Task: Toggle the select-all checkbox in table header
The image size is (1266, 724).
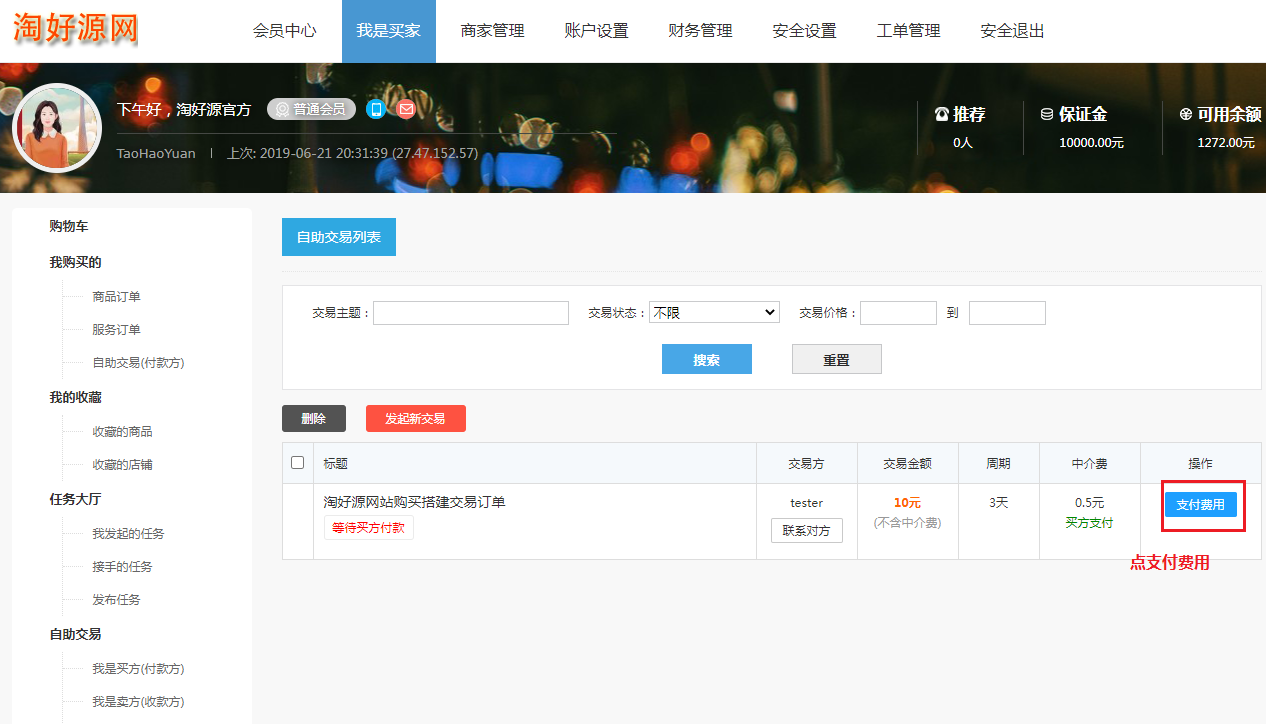Action: (297, 463)
